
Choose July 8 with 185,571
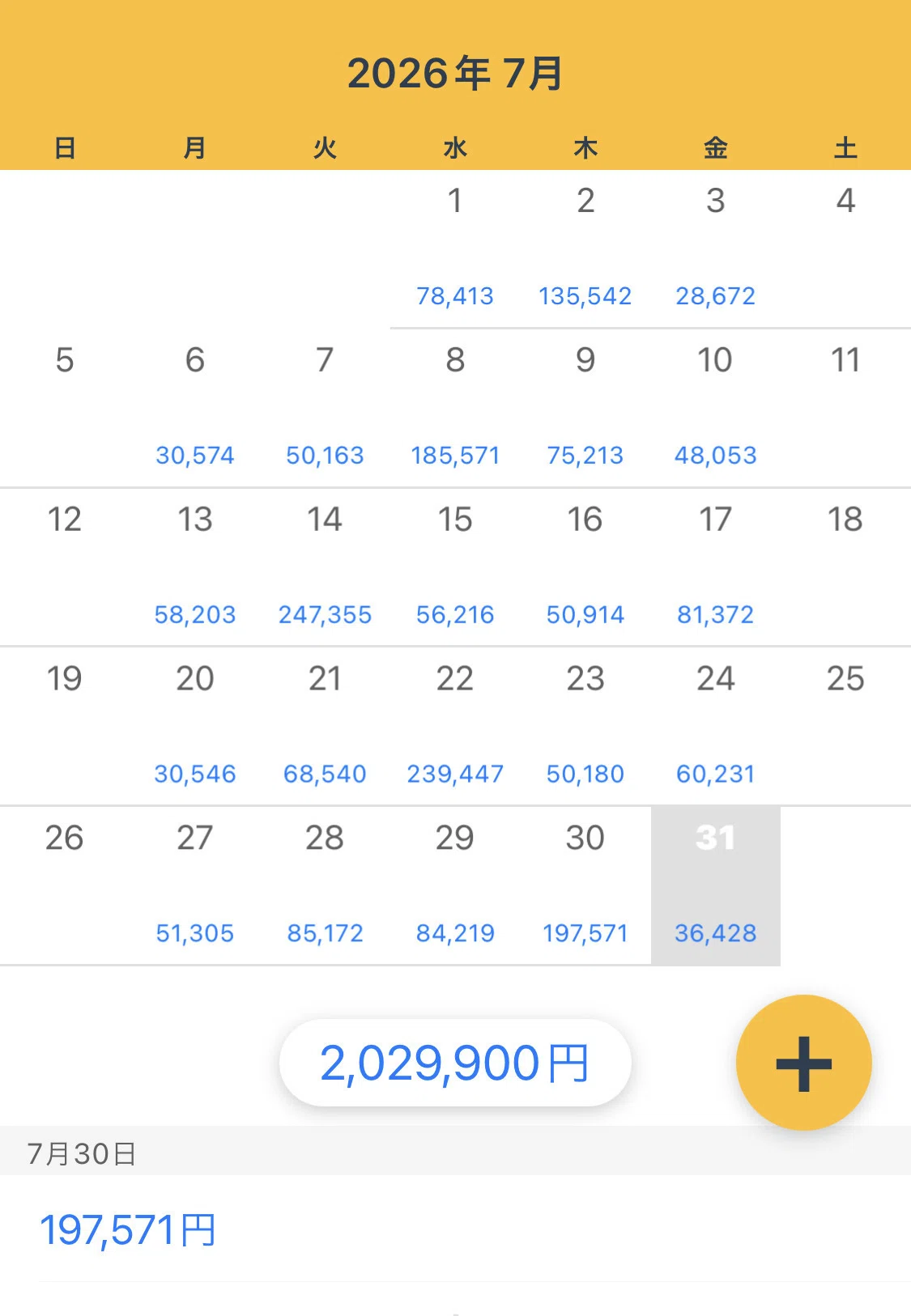pos(455,408)
